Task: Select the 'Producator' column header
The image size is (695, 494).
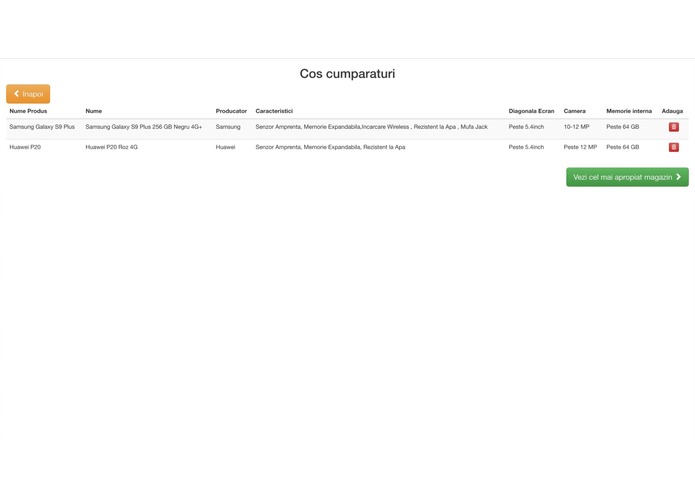Action: 231,111
